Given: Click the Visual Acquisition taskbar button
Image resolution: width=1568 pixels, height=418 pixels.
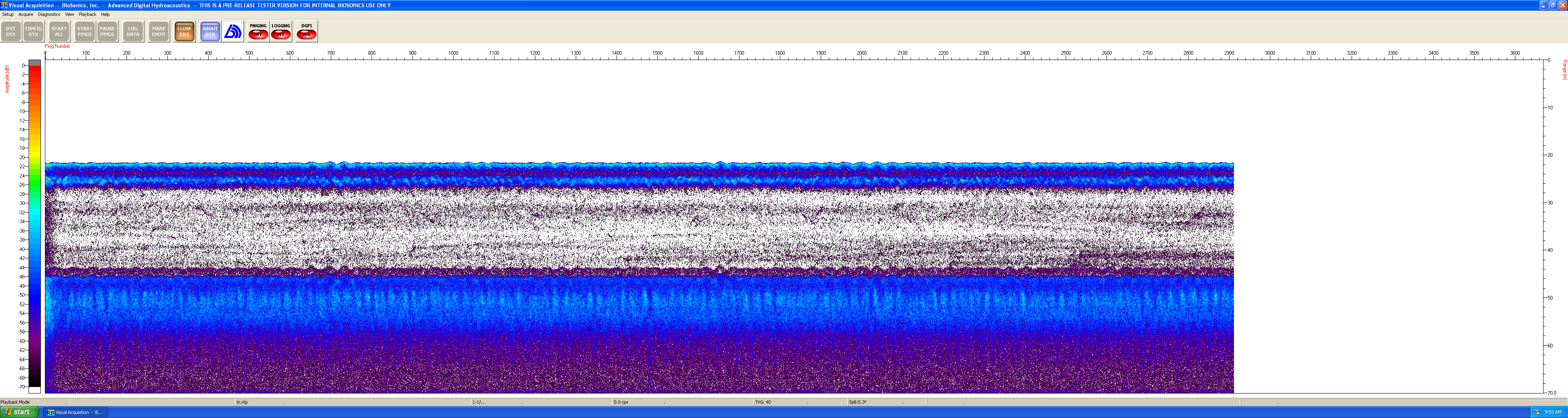Looking at the screenshot, I should click(76, 412).
